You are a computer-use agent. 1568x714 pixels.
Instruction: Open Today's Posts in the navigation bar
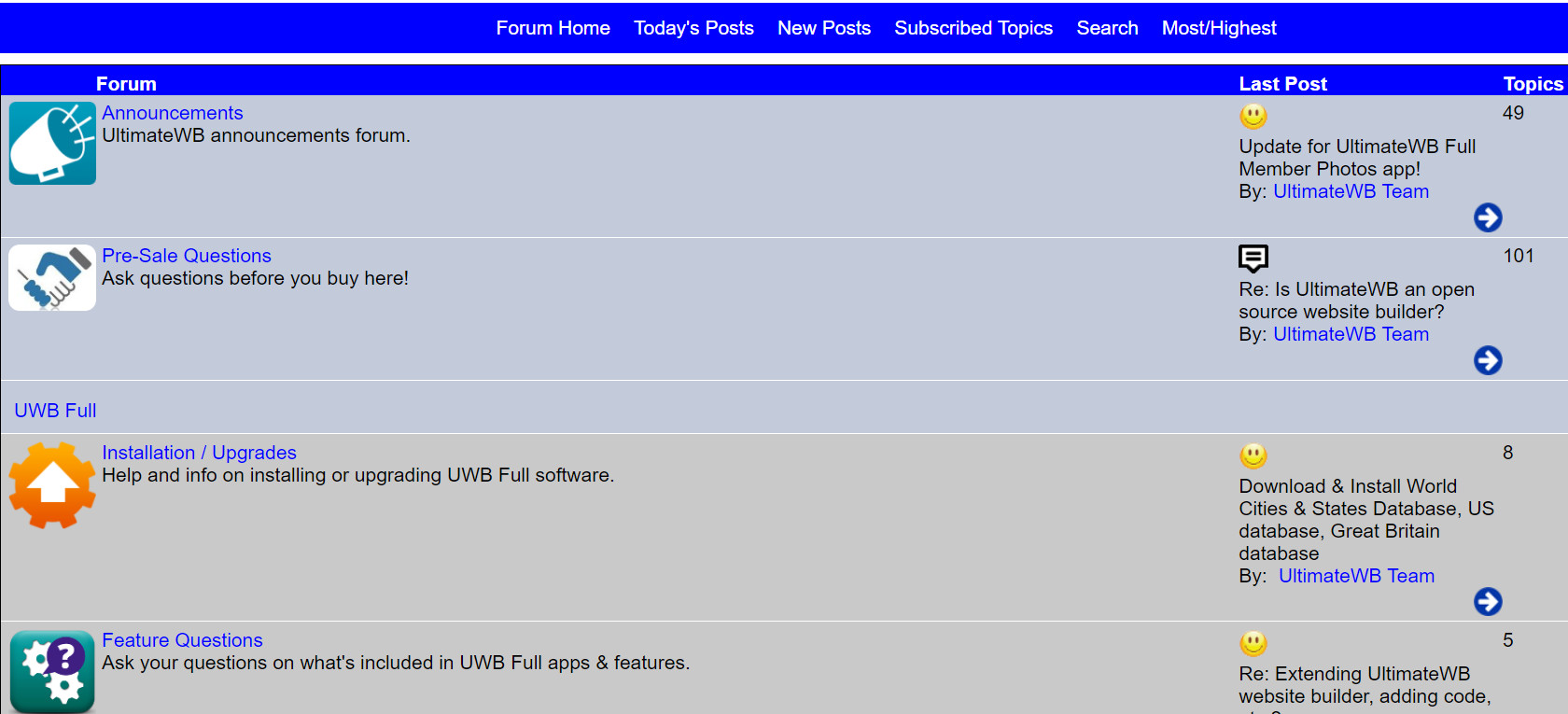pos(693,28)
